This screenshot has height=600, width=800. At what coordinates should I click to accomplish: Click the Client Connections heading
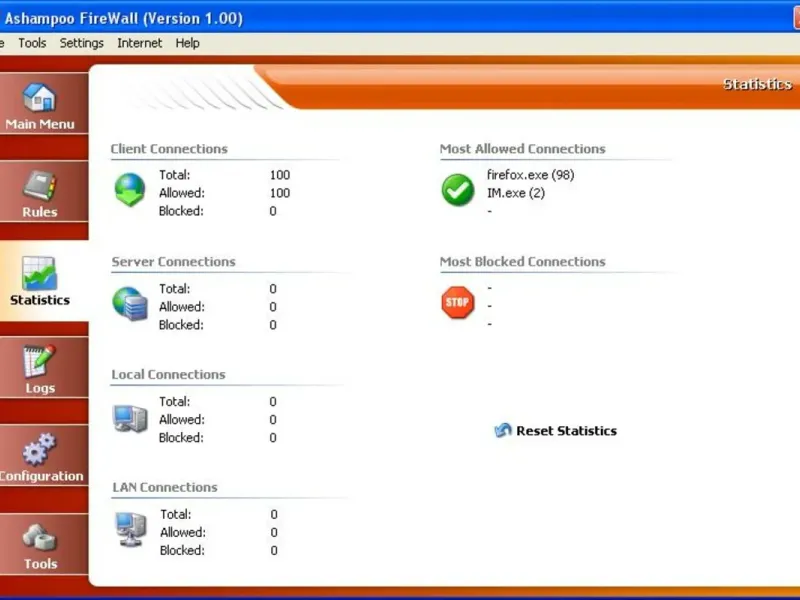[x=169, y=149]
